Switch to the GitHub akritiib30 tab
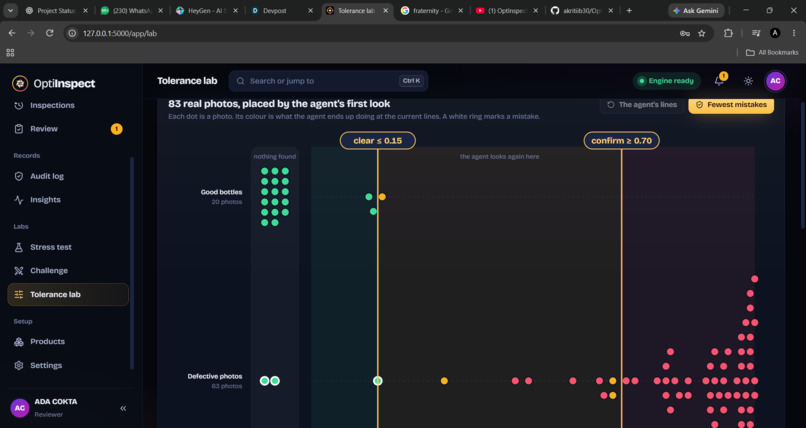The height and width of the screenshot is (428, 806). [581, 10]
